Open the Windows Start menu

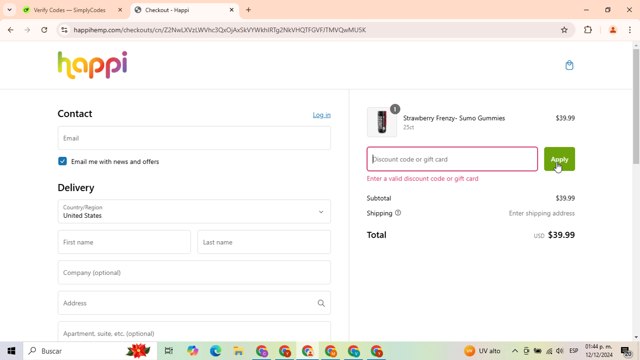[11, 351]
